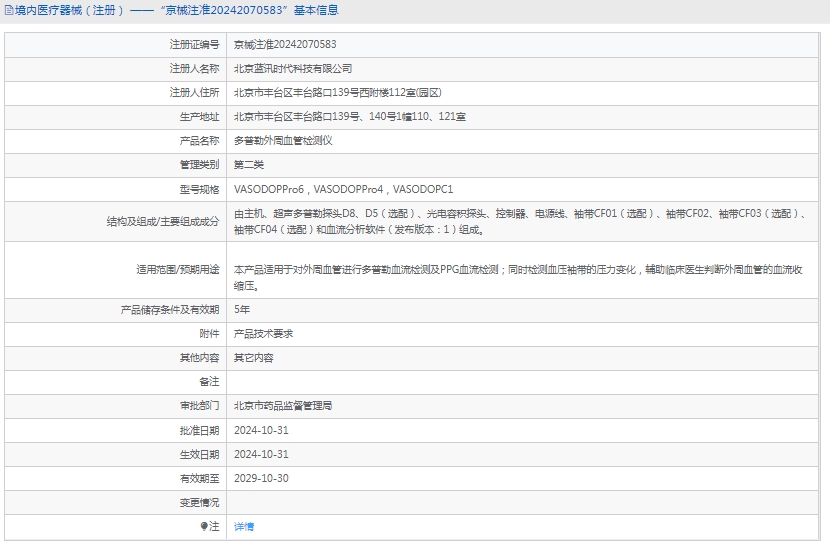Click the document icon before the page title
Image resolution: width=830 pixels, height=548 pixels.
tap(8, 11)
